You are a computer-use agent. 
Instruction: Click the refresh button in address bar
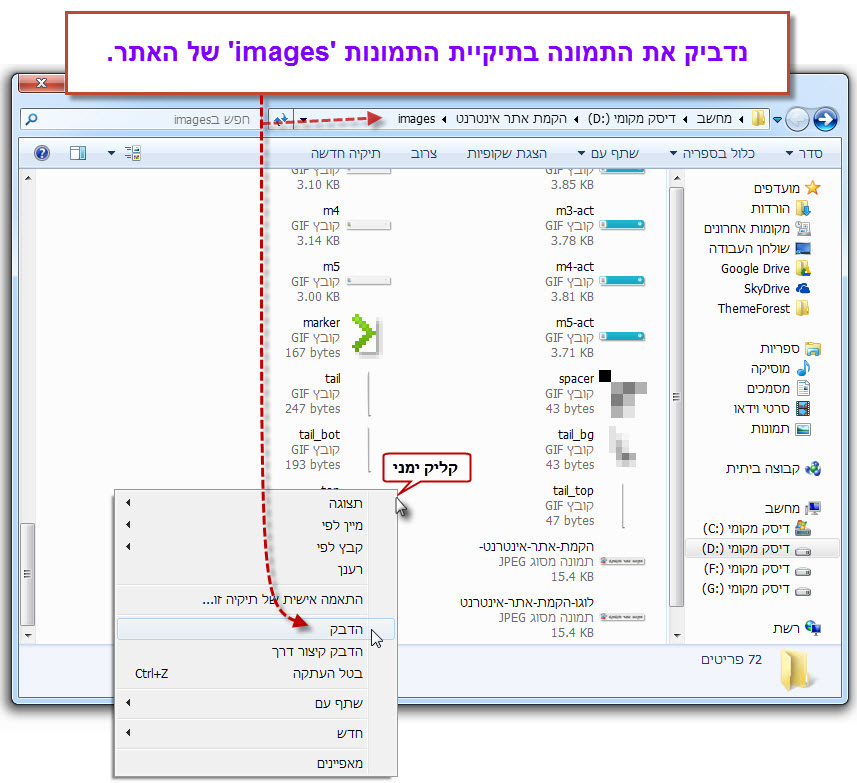(281, 119)
